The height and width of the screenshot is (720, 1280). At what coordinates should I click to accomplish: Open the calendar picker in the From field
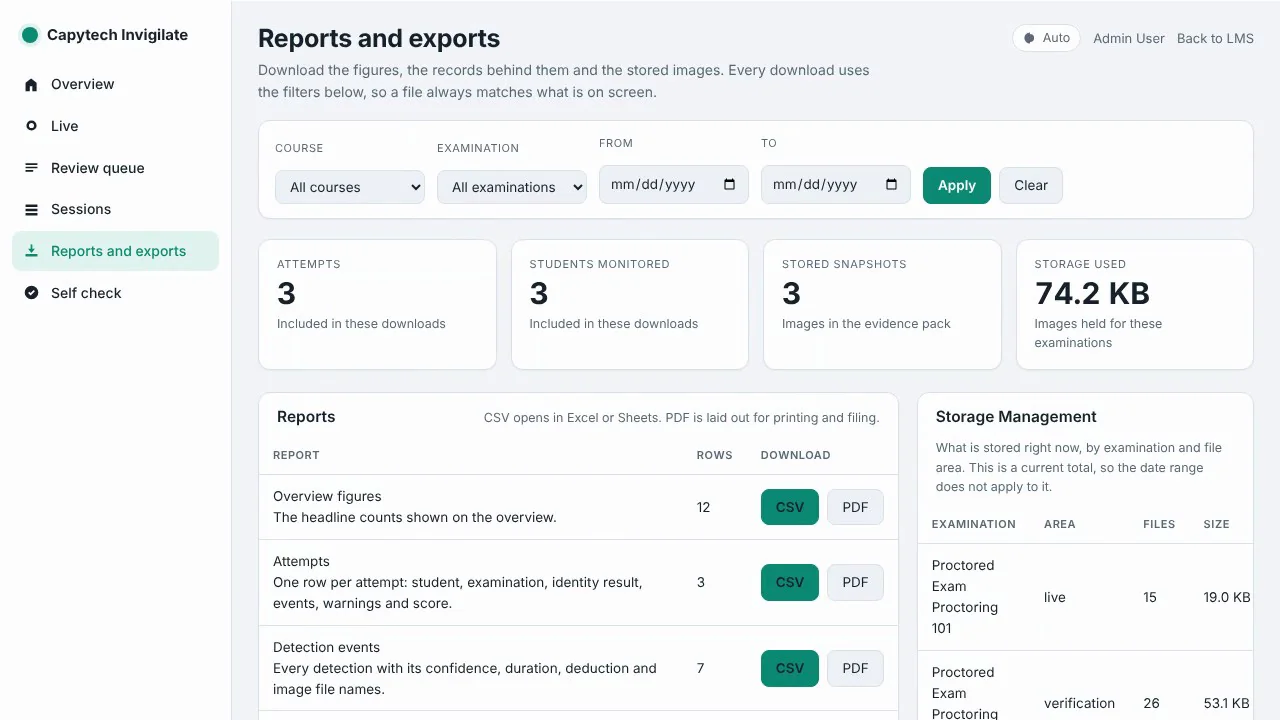pyautogui.click(x=729, y=185)
